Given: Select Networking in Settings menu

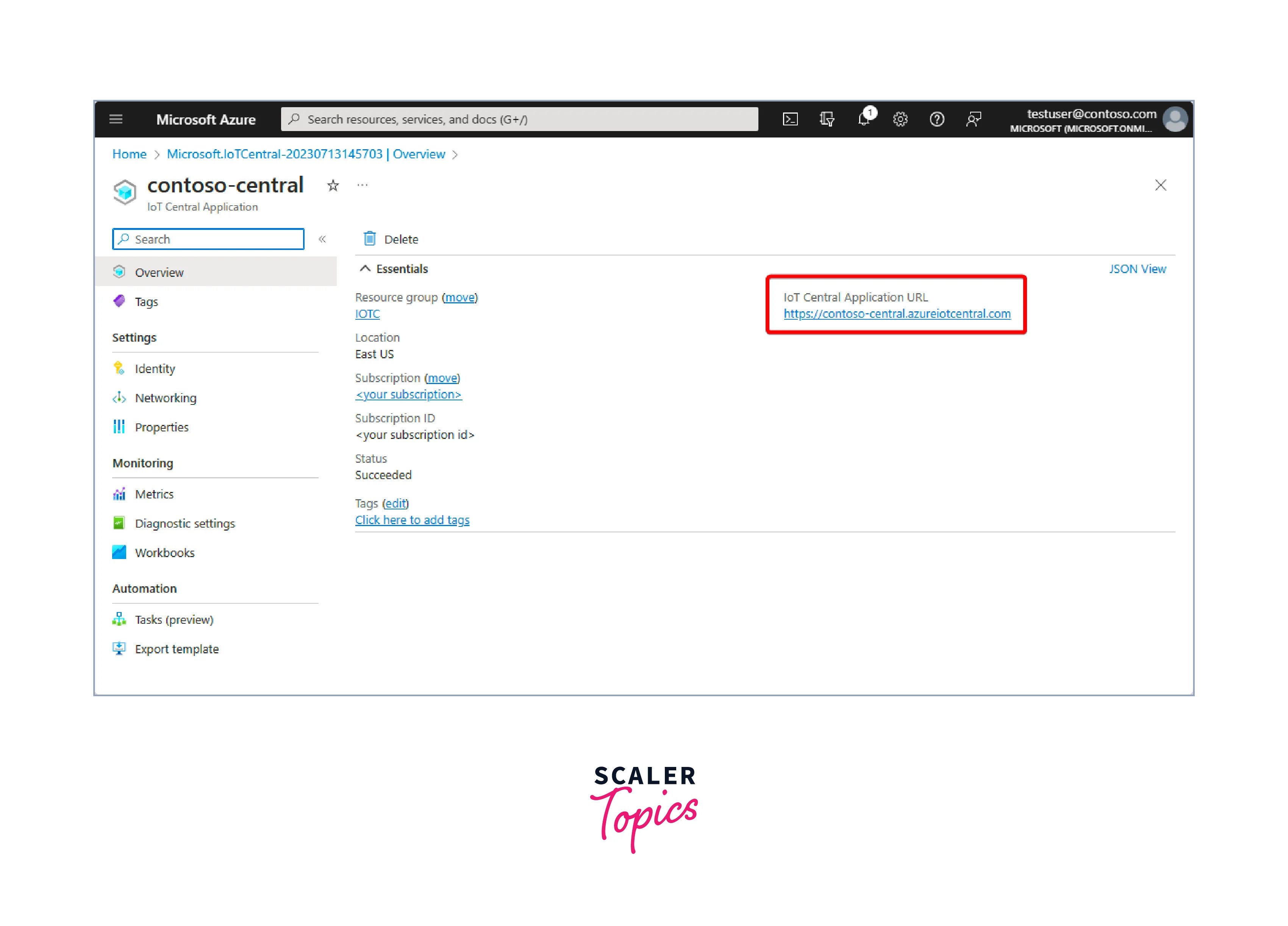Looking at the screenshot, I should (x=165, y=398).
